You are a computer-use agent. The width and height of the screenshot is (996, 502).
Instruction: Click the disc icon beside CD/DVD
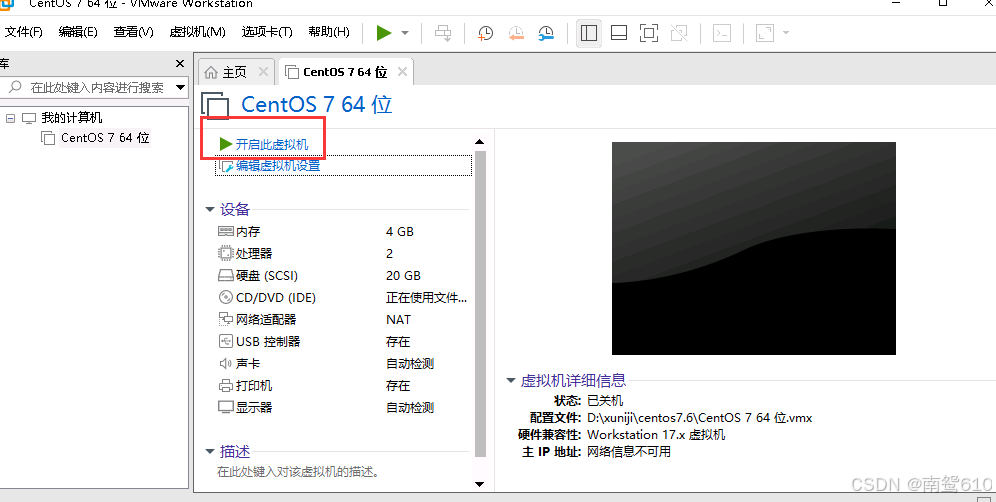click(x=226, y=297)
